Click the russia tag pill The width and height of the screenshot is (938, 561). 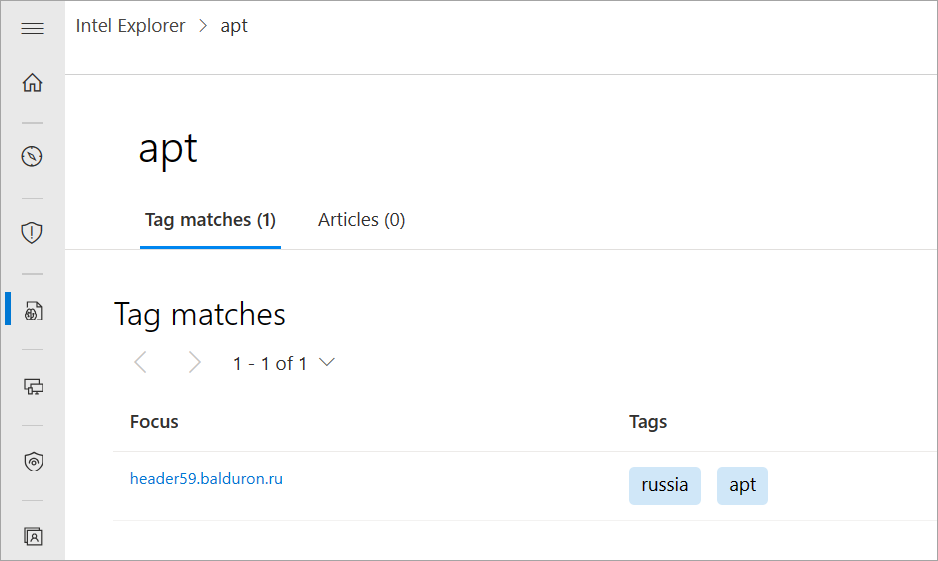[665, 485]
